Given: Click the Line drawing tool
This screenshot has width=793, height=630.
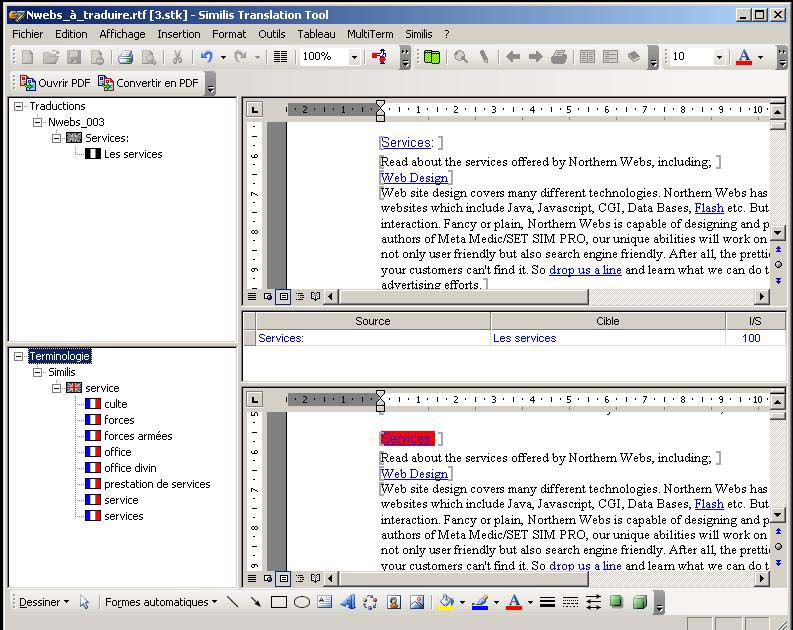Looking at the screenshot, I should (x=233, y=602).
